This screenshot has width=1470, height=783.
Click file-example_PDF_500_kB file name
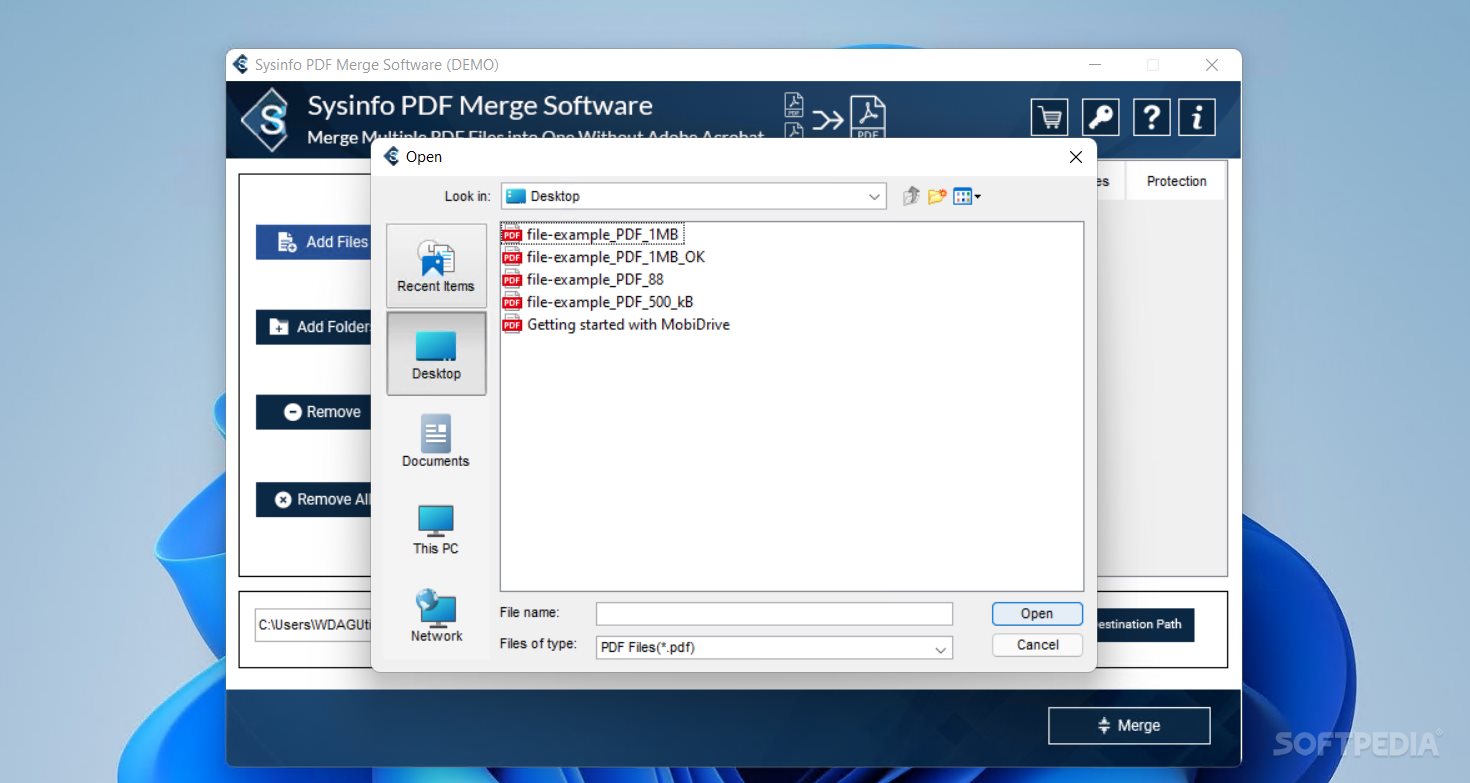[x=610, y=302]
